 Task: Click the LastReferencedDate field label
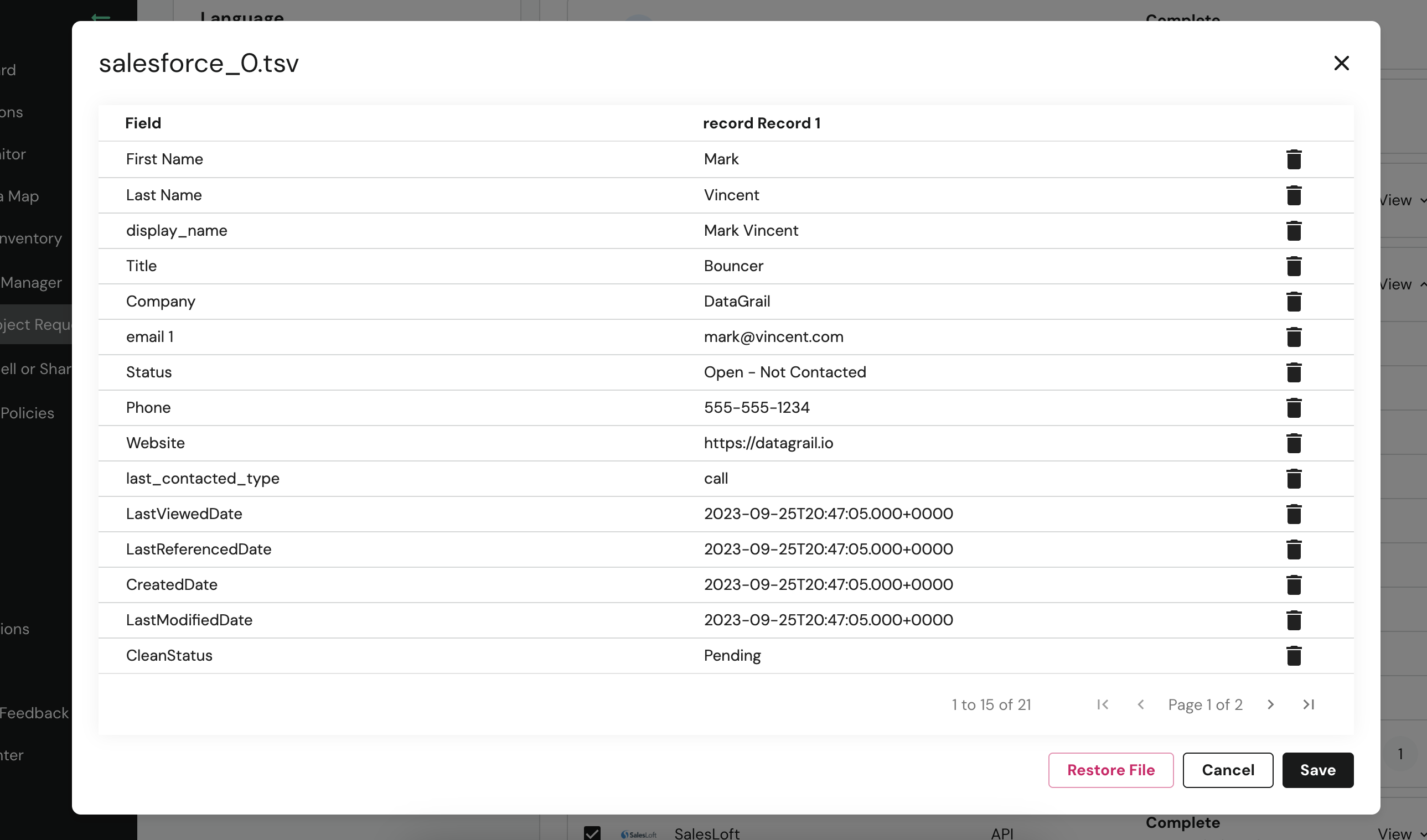pos(199,549)
